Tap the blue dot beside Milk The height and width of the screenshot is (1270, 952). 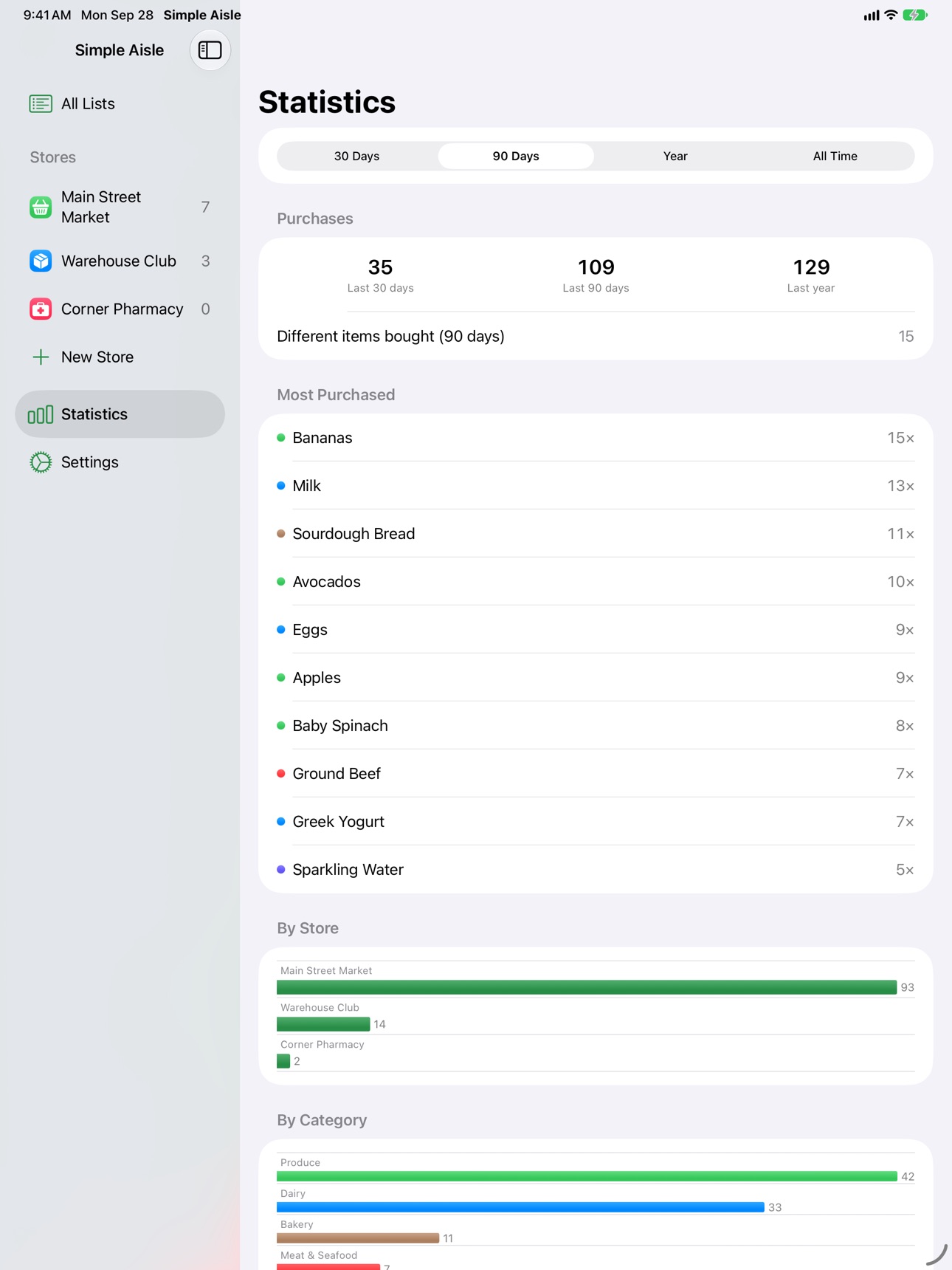coord(281,486)
